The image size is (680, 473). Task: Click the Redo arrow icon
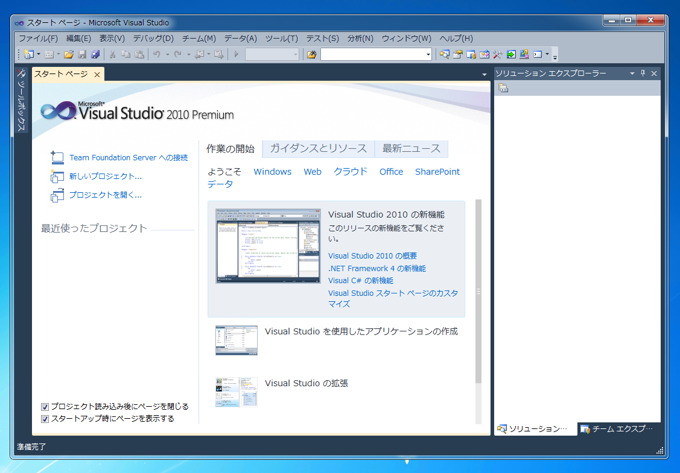tap(178, 54)
